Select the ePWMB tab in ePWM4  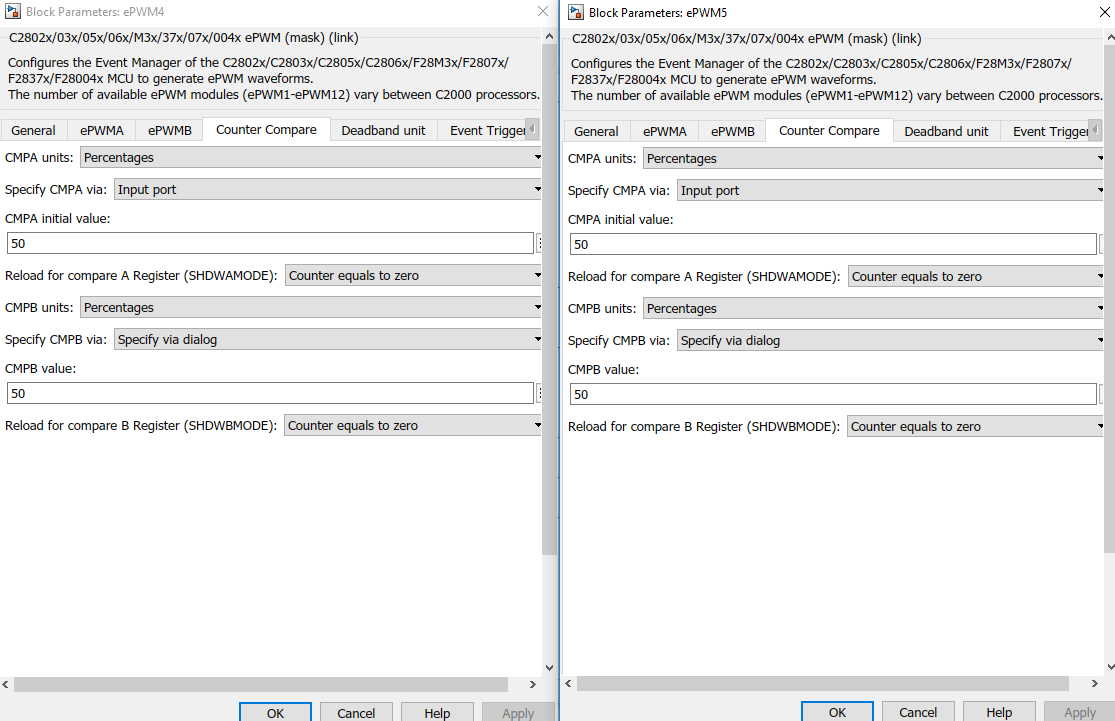tap(171, 130)
